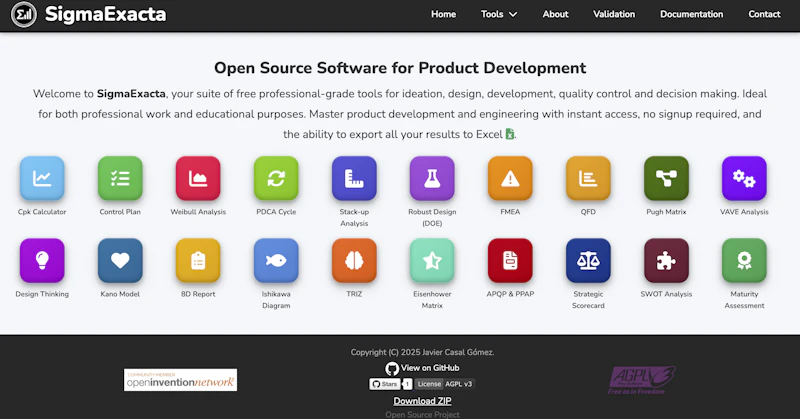Open the Validation menu item

tap(614, 14)
